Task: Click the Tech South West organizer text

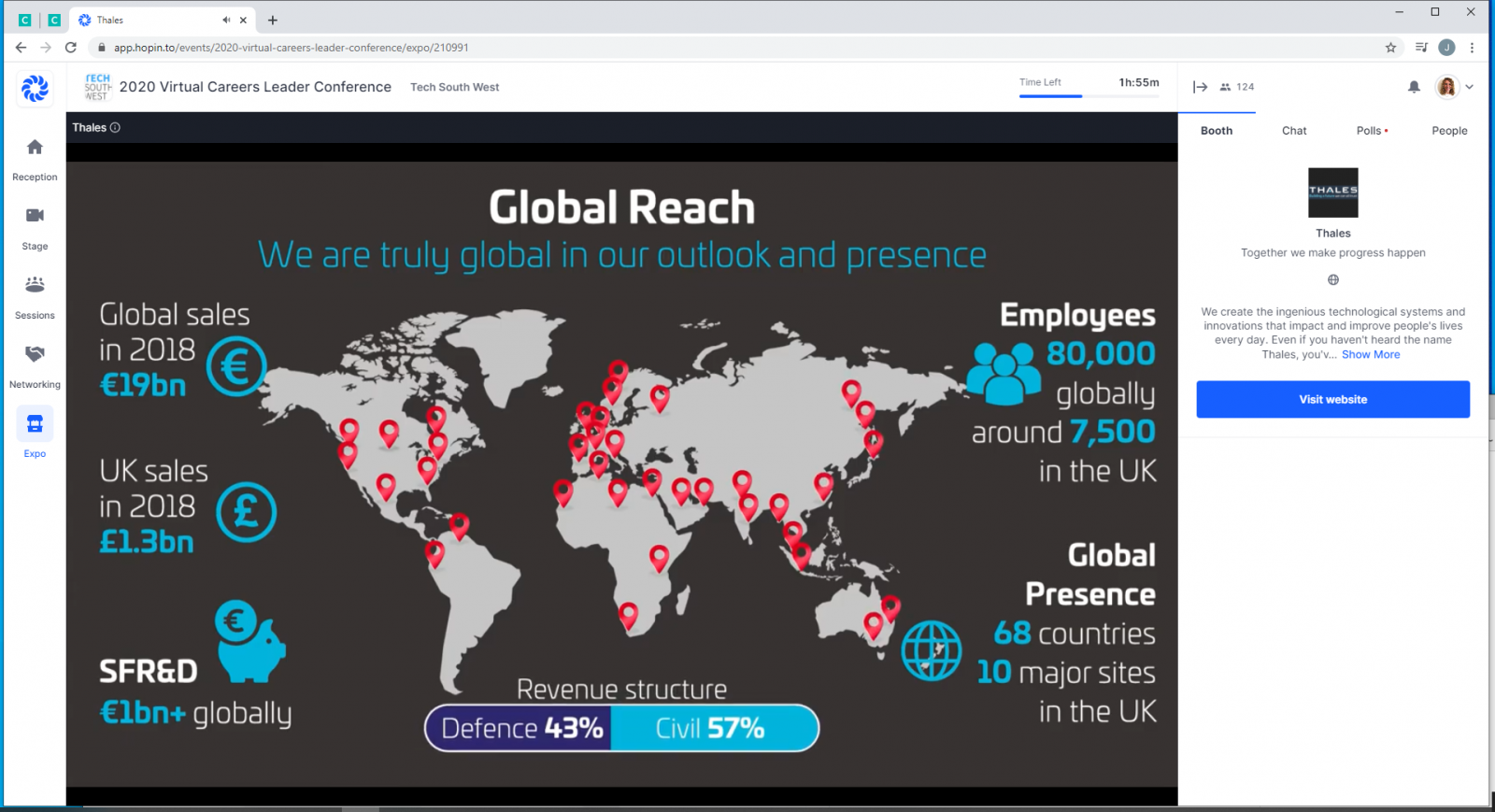Action: tap(455, 87)
